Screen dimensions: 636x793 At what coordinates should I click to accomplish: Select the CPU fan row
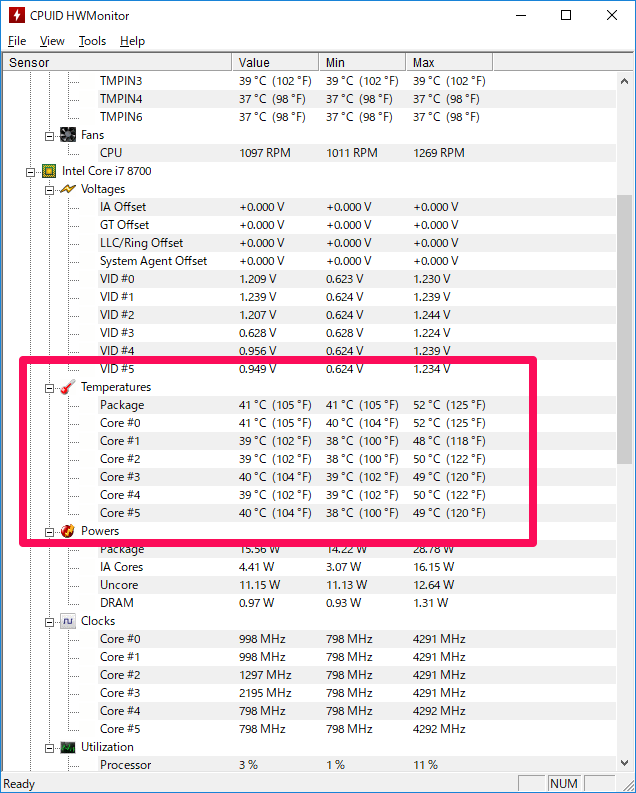pyautogui.click(x=357, y=153)
